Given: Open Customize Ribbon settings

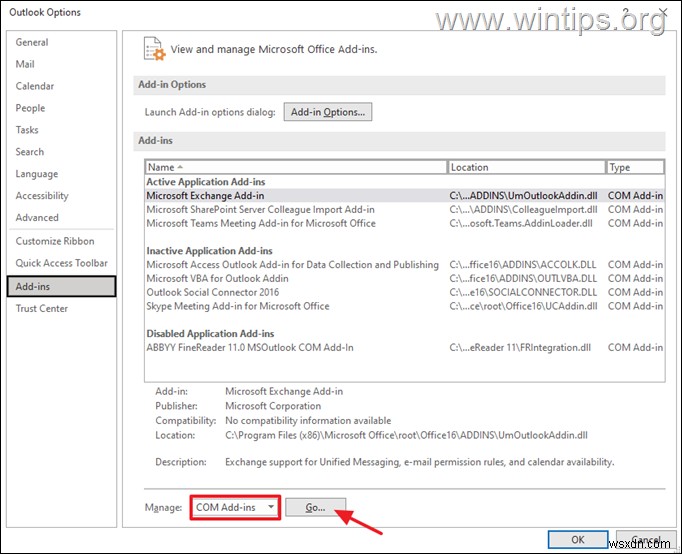Looking at the screenshot, I should [x=55, y=241].
